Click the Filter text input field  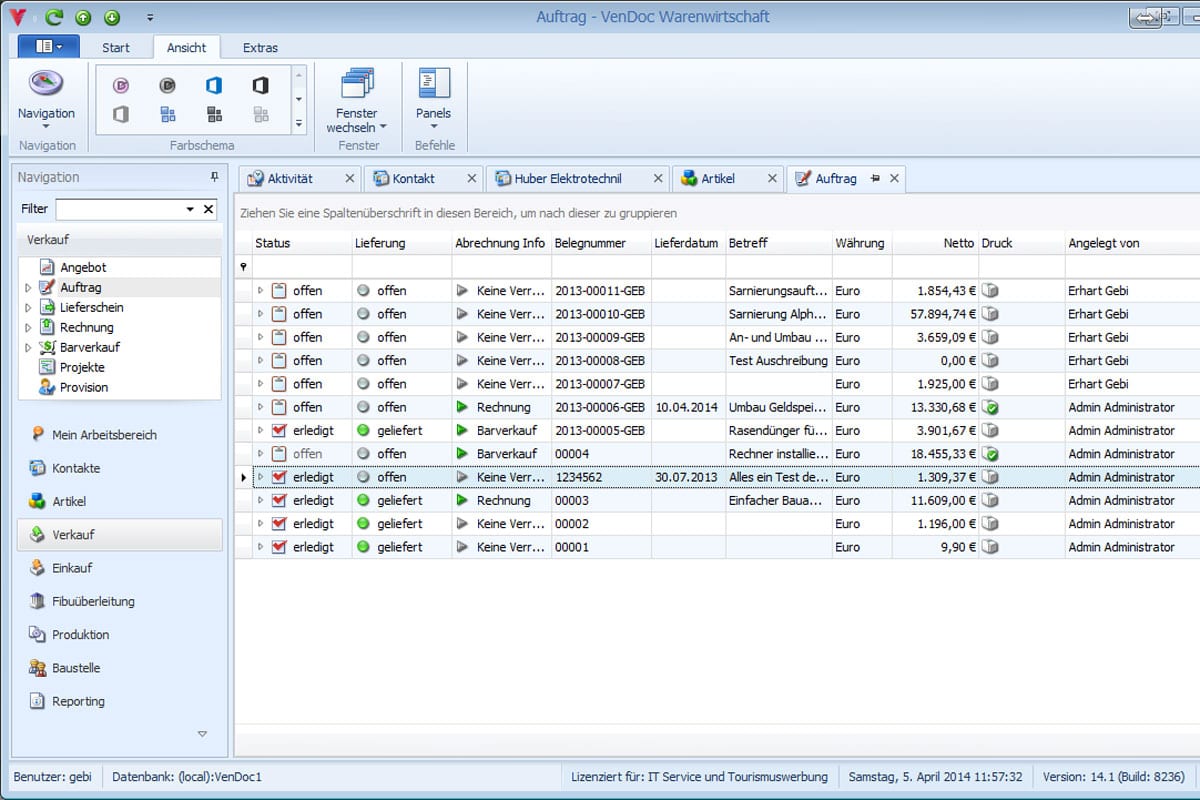coord(119,209)
